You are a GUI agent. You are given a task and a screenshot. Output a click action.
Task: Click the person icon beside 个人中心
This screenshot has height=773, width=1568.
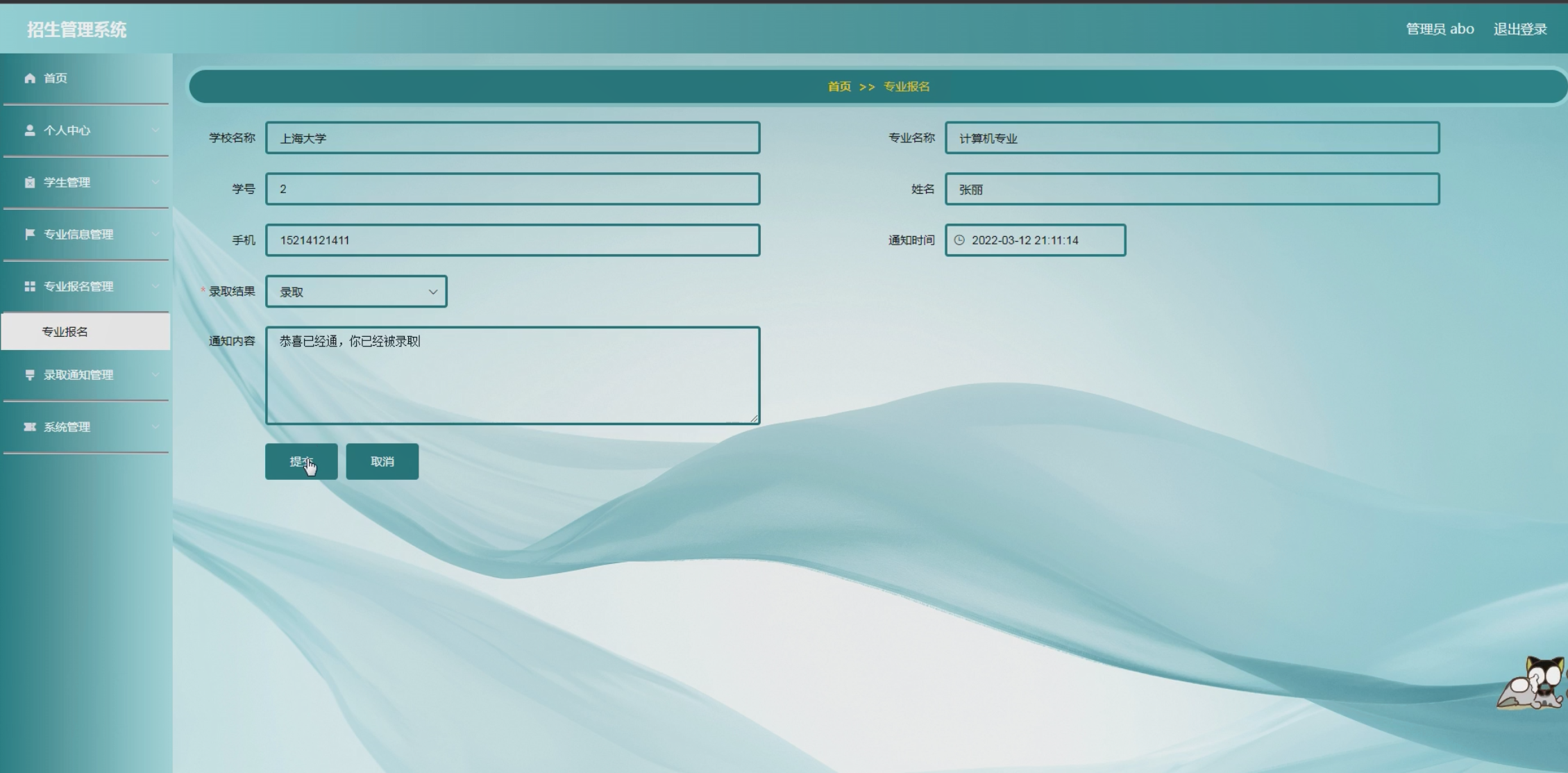(30, 130)
